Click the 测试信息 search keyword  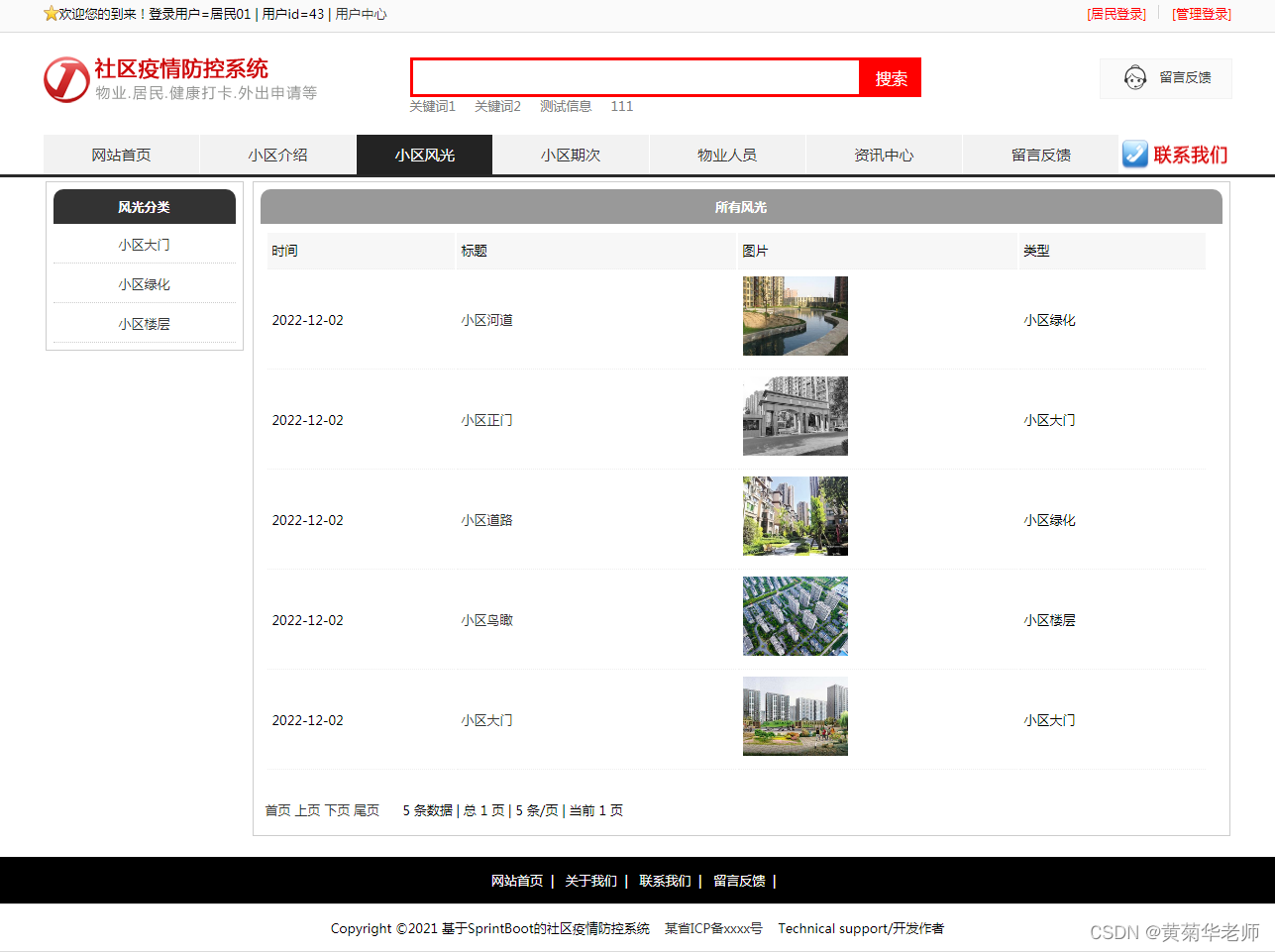(x=566, y=106)
